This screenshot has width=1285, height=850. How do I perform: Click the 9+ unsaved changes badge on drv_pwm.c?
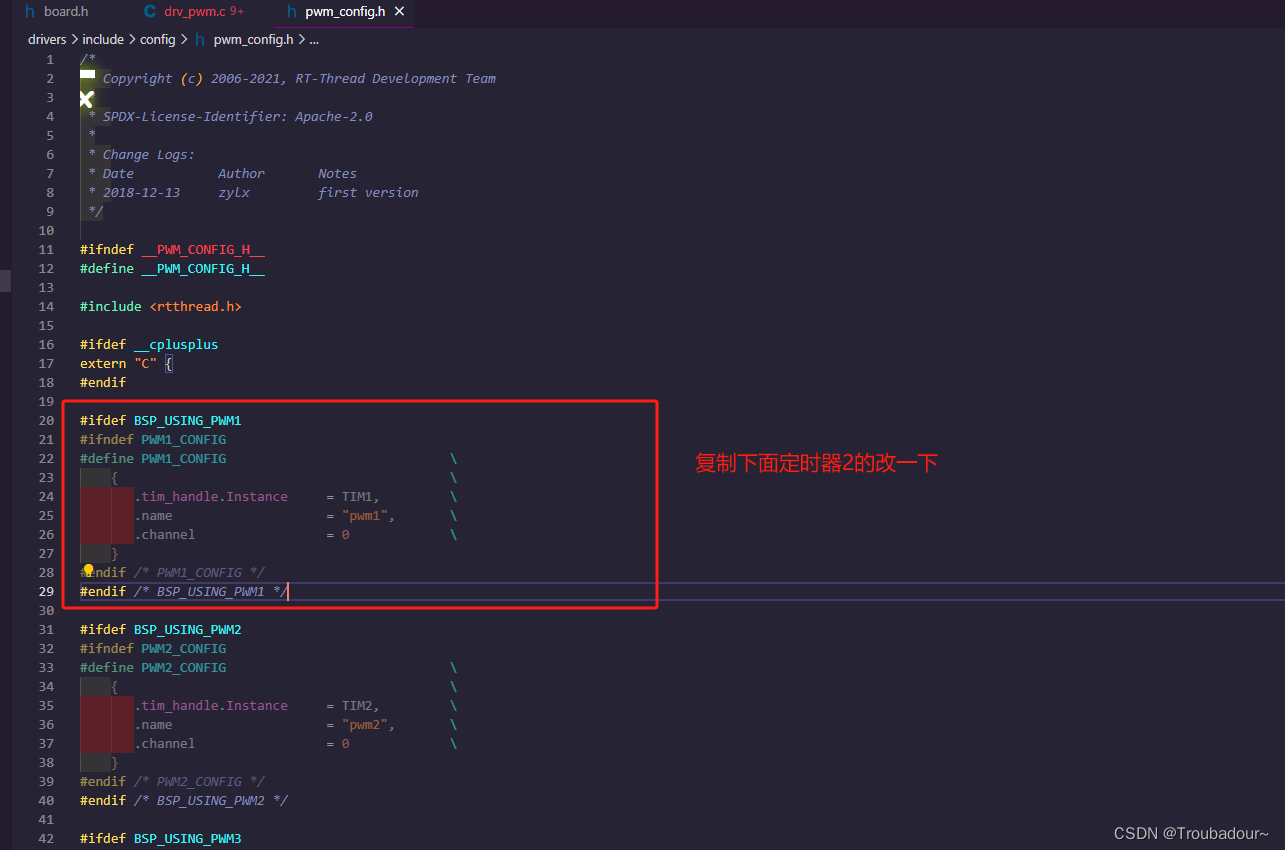tap(234, 13)
